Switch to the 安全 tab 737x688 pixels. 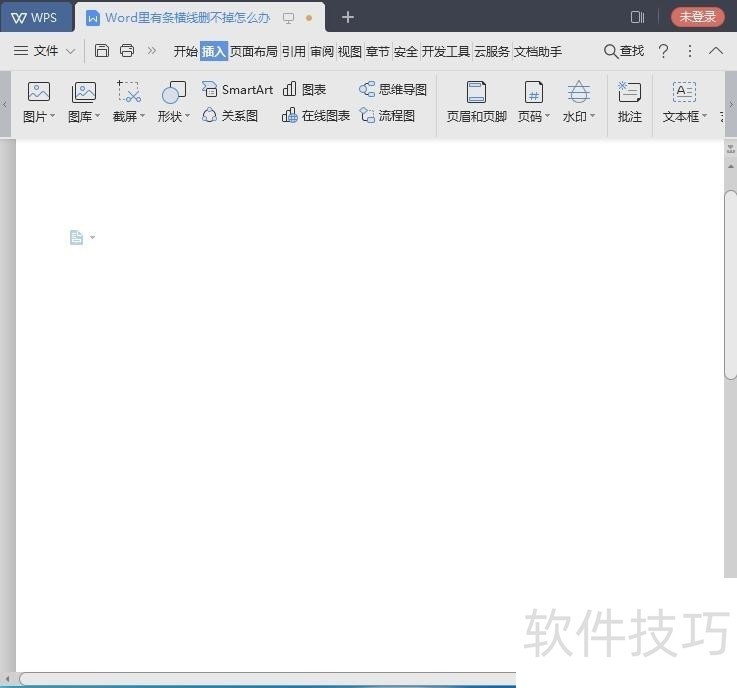point(406,51)
